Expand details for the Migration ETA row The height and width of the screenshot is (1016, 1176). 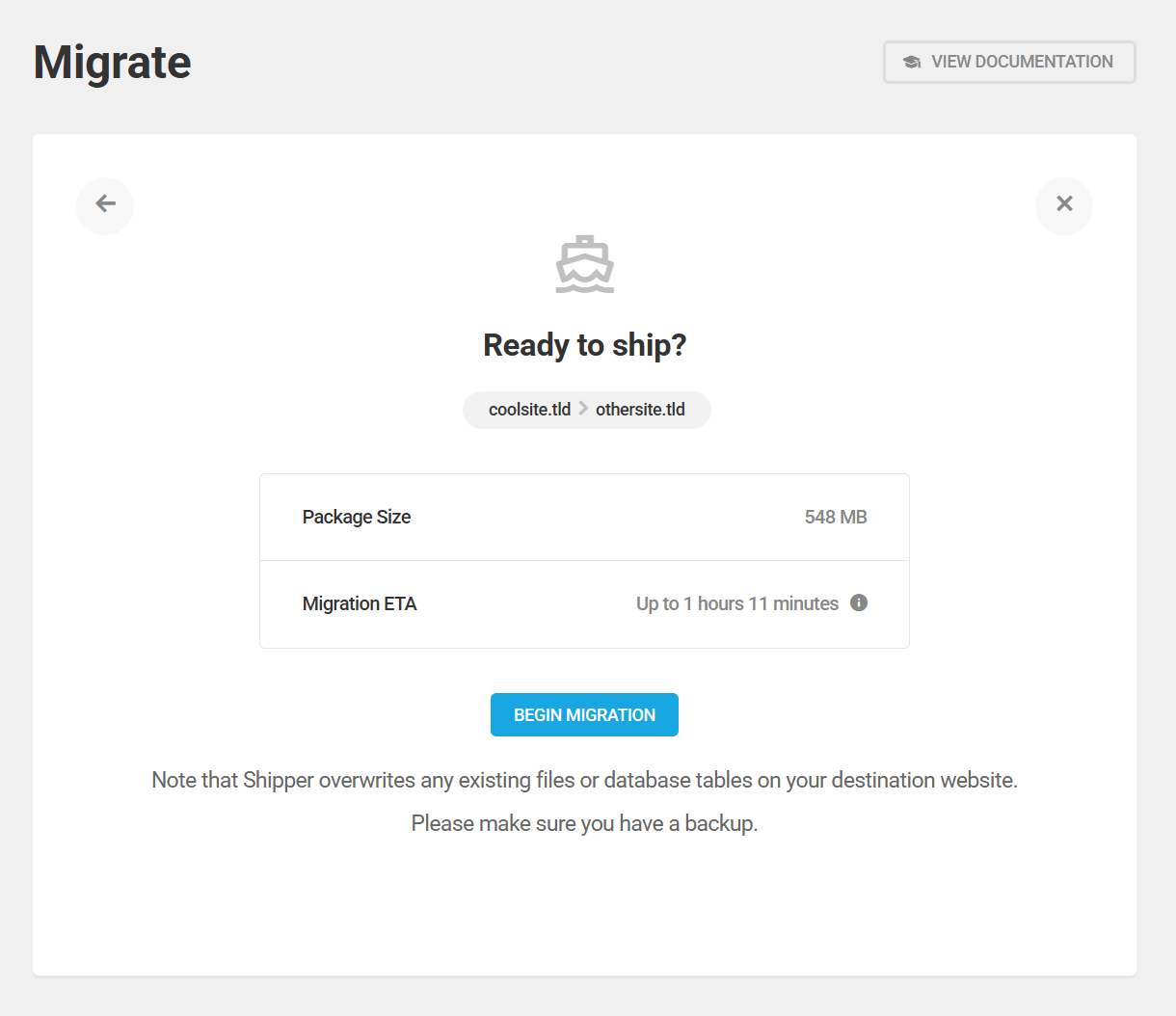pyautogui.click(x=583, y=603)
